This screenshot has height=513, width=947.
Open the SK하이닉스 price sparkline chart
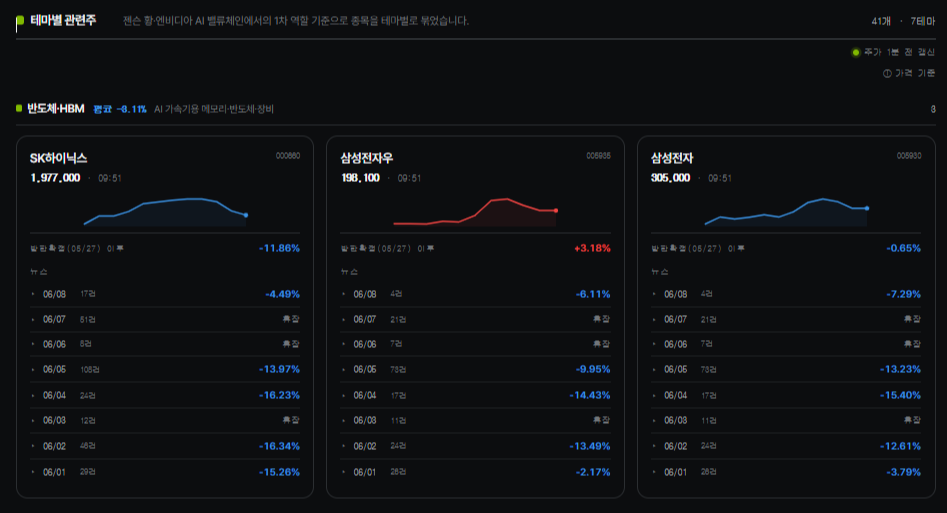[x=165, y=211]
